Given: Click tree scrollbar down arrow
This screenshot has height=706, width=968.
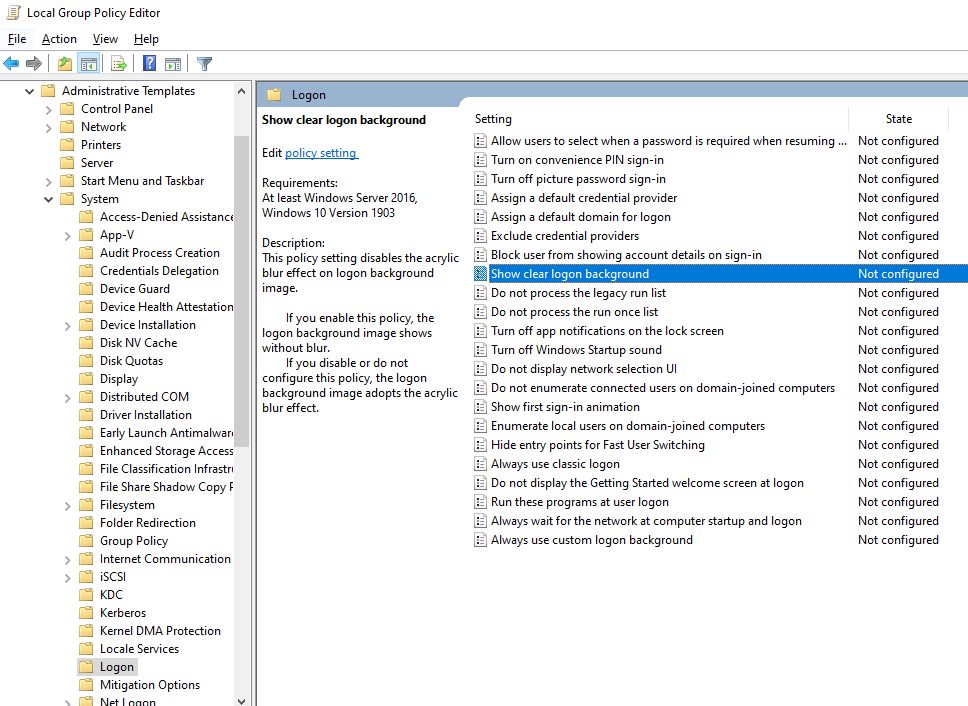Looking at the screenshot, I should click(241, 700).
